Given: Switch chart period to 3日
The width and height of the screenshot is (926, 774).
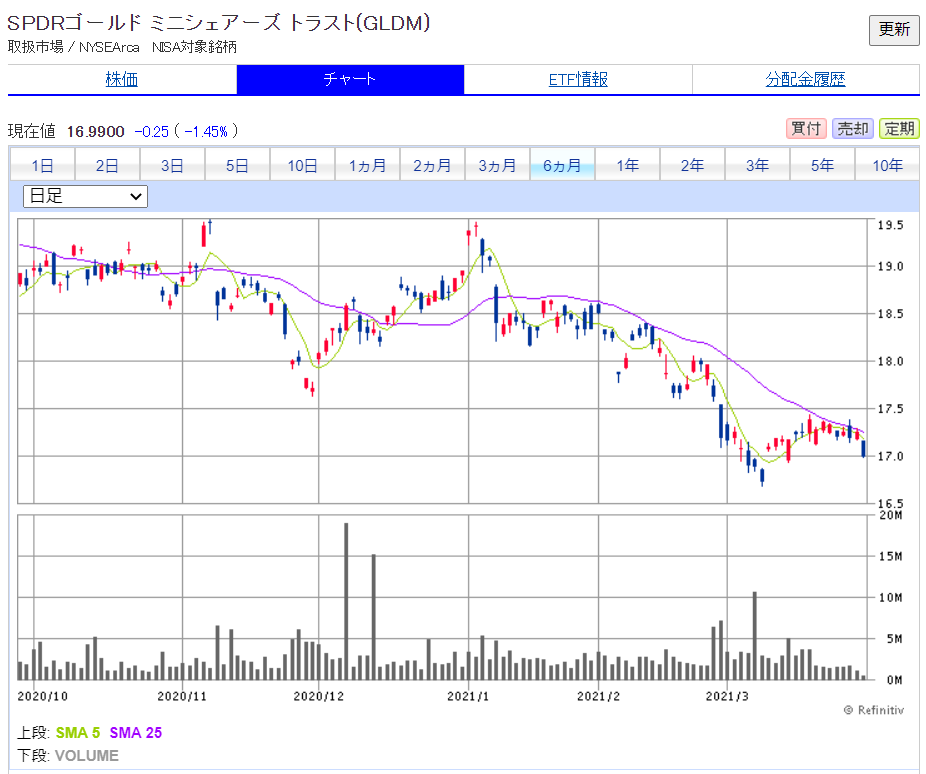Looking at the screenshot, I should coord(172,165).
